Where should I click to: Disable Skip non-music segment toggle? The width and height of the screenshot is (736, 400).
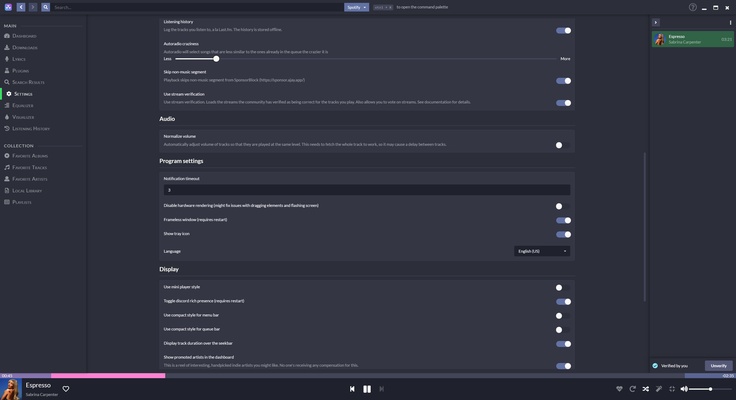pos(563,81)
